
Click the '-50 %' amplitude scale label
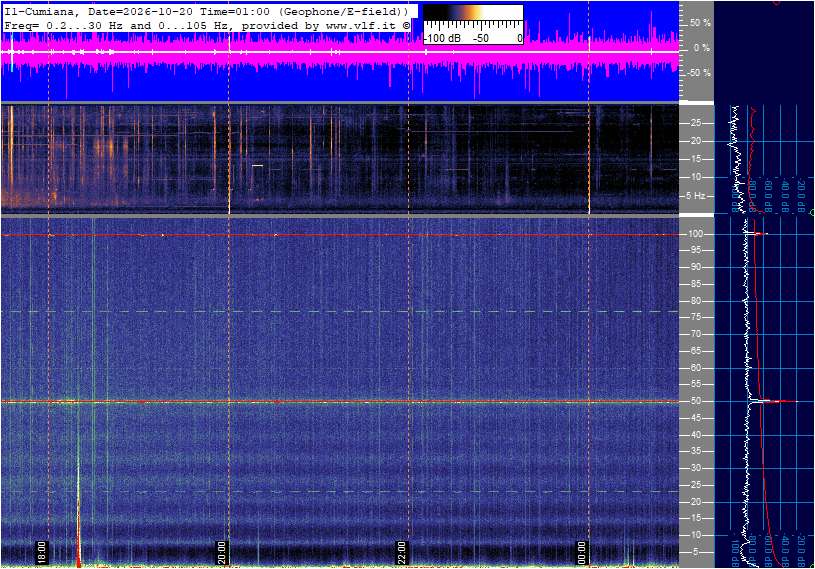coord(698,73)
